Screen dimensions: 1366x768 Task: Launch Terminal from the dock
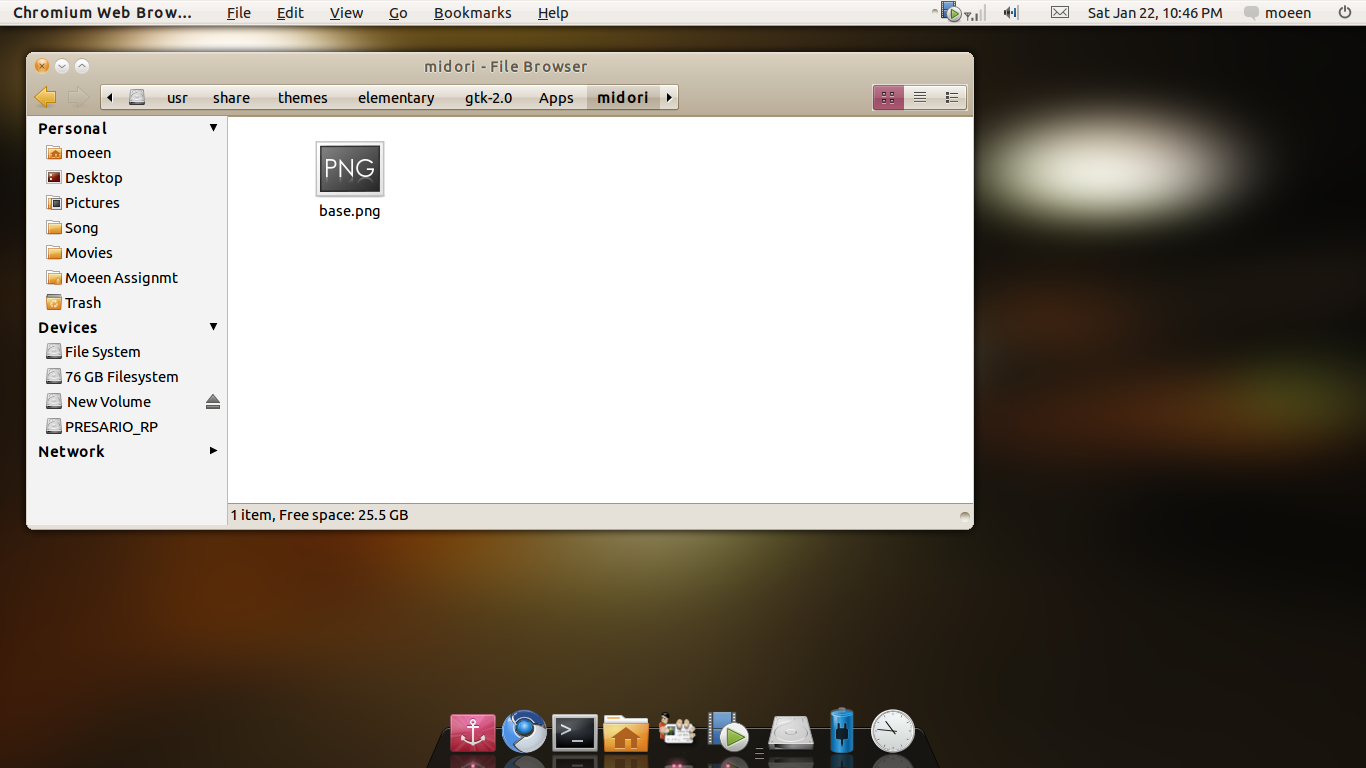(575, 733)
